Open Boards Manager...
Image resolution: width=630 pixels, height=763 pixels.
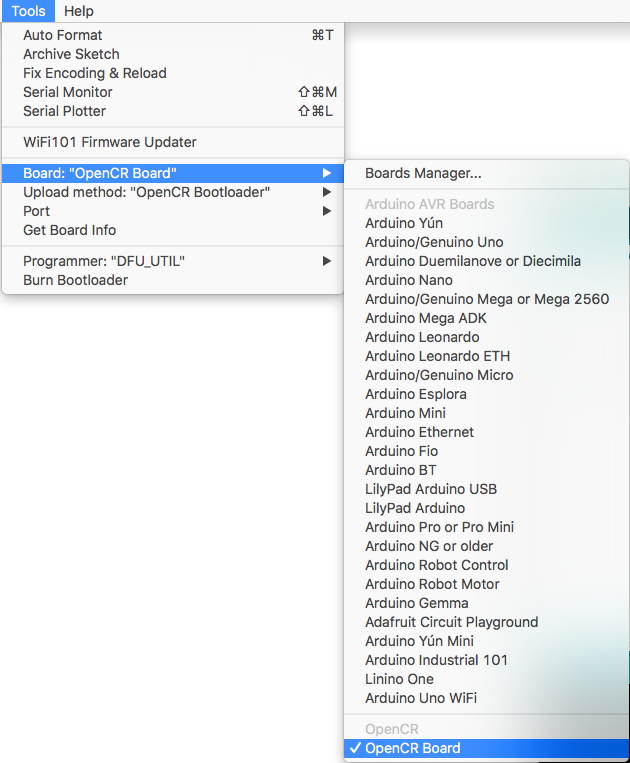tap(486, 173)
